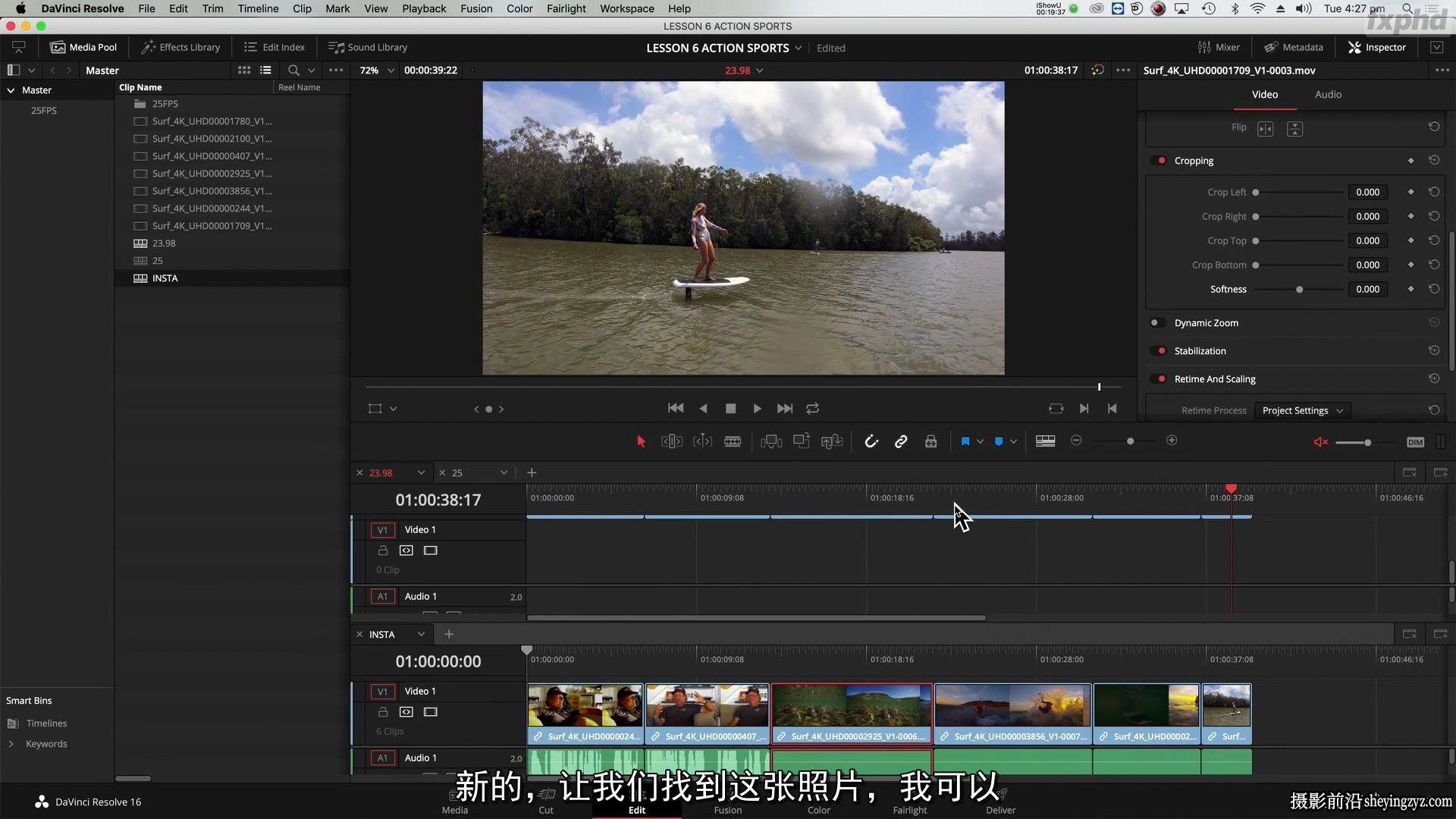This screenshot has height=819, width=1456.
Task: Go to the Fairlight page
Action: point(909,802)
